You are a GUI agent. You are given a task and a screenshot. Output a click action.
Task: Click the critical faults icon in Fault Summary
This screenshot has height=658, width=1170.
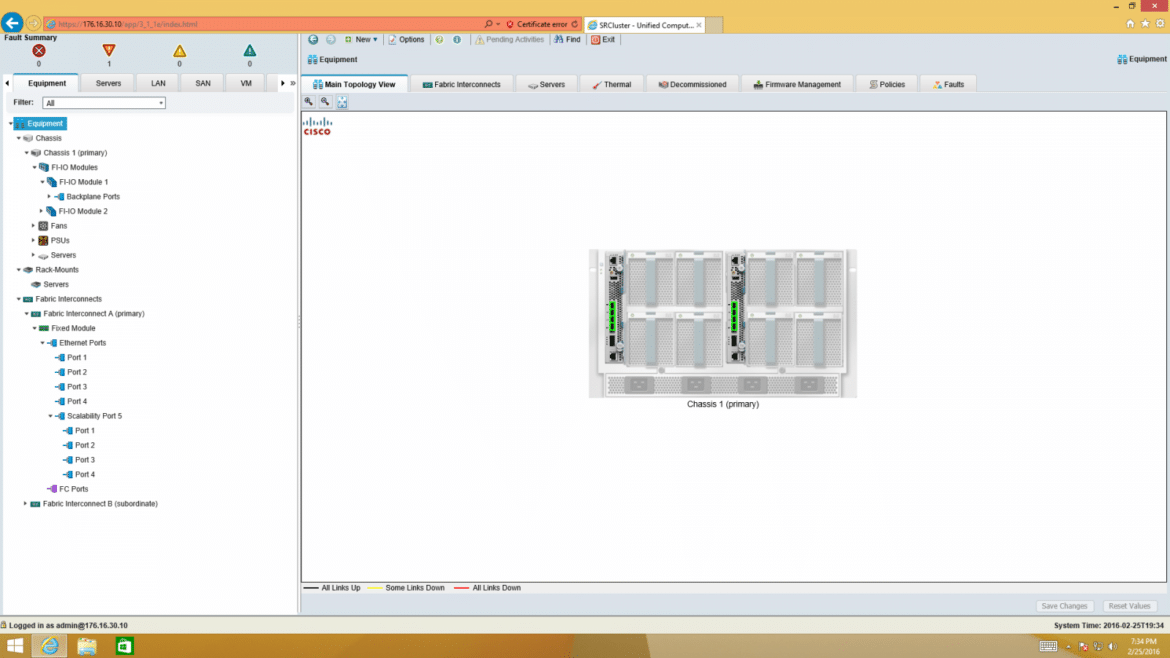point(39,51)
